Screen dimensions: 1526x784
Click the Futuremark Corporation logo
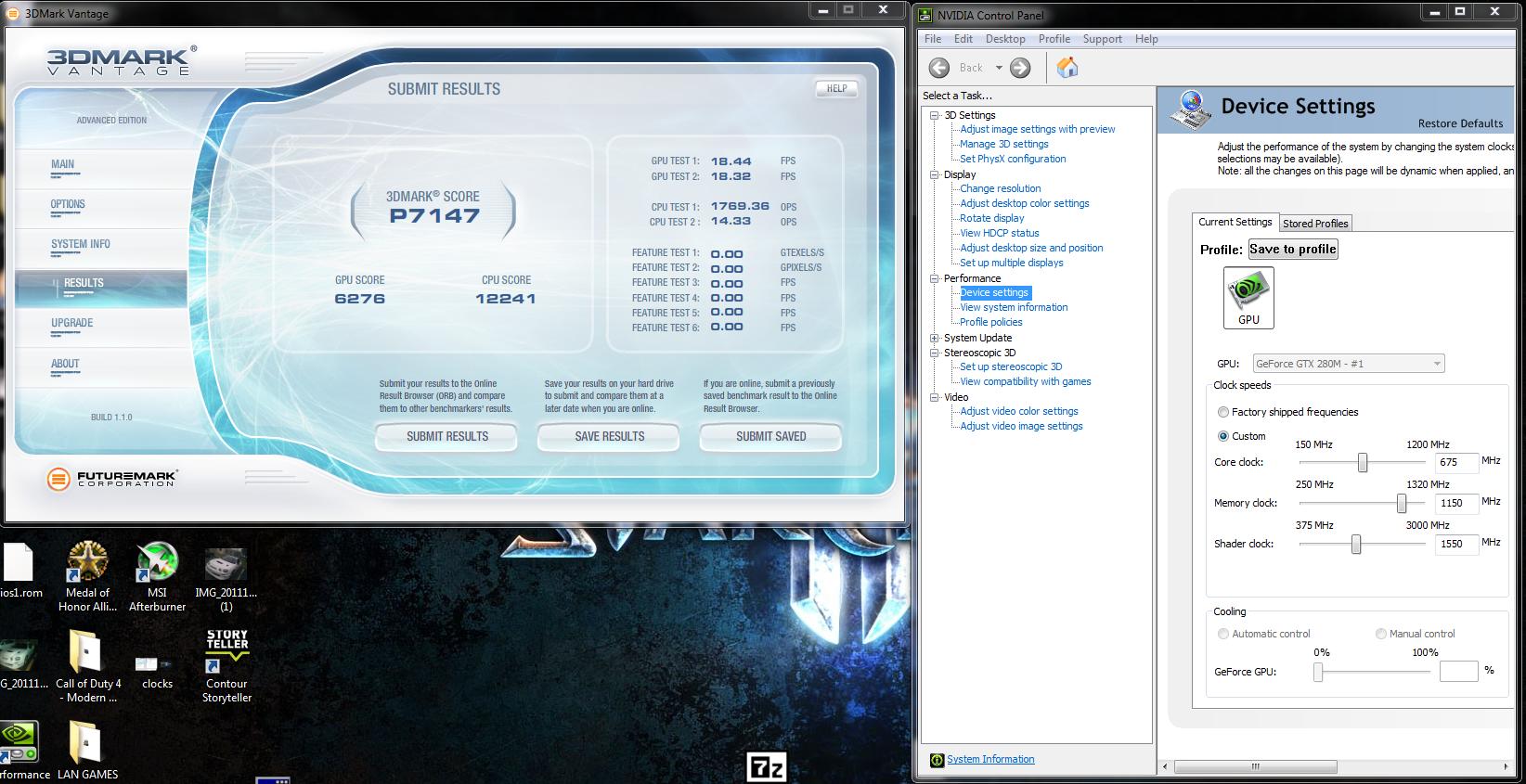click(x=111, y=479)
